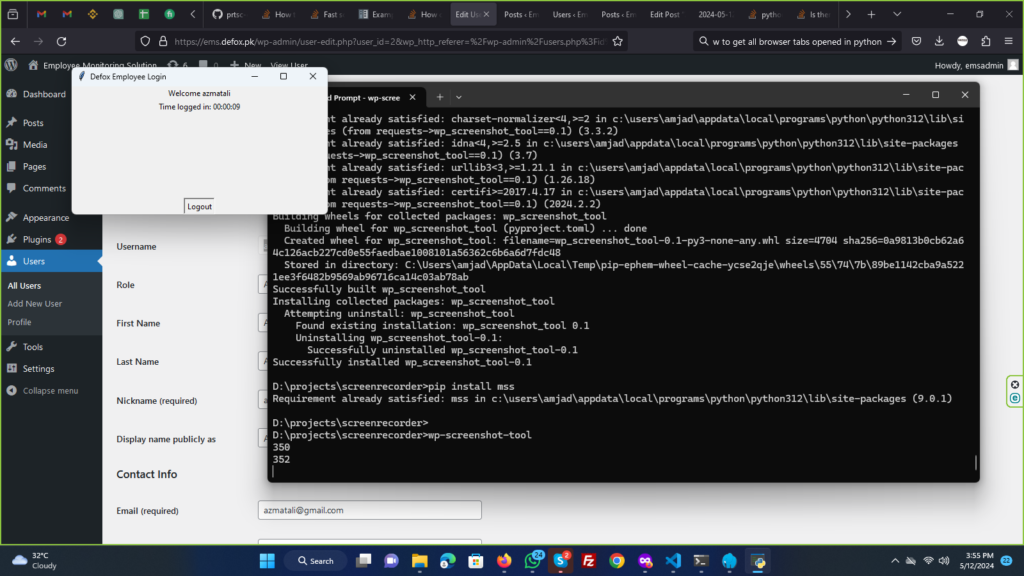1024x576 pixels.
Task: Open the Firefox extensions puzzle icon
Action: [x=986, y=41]
